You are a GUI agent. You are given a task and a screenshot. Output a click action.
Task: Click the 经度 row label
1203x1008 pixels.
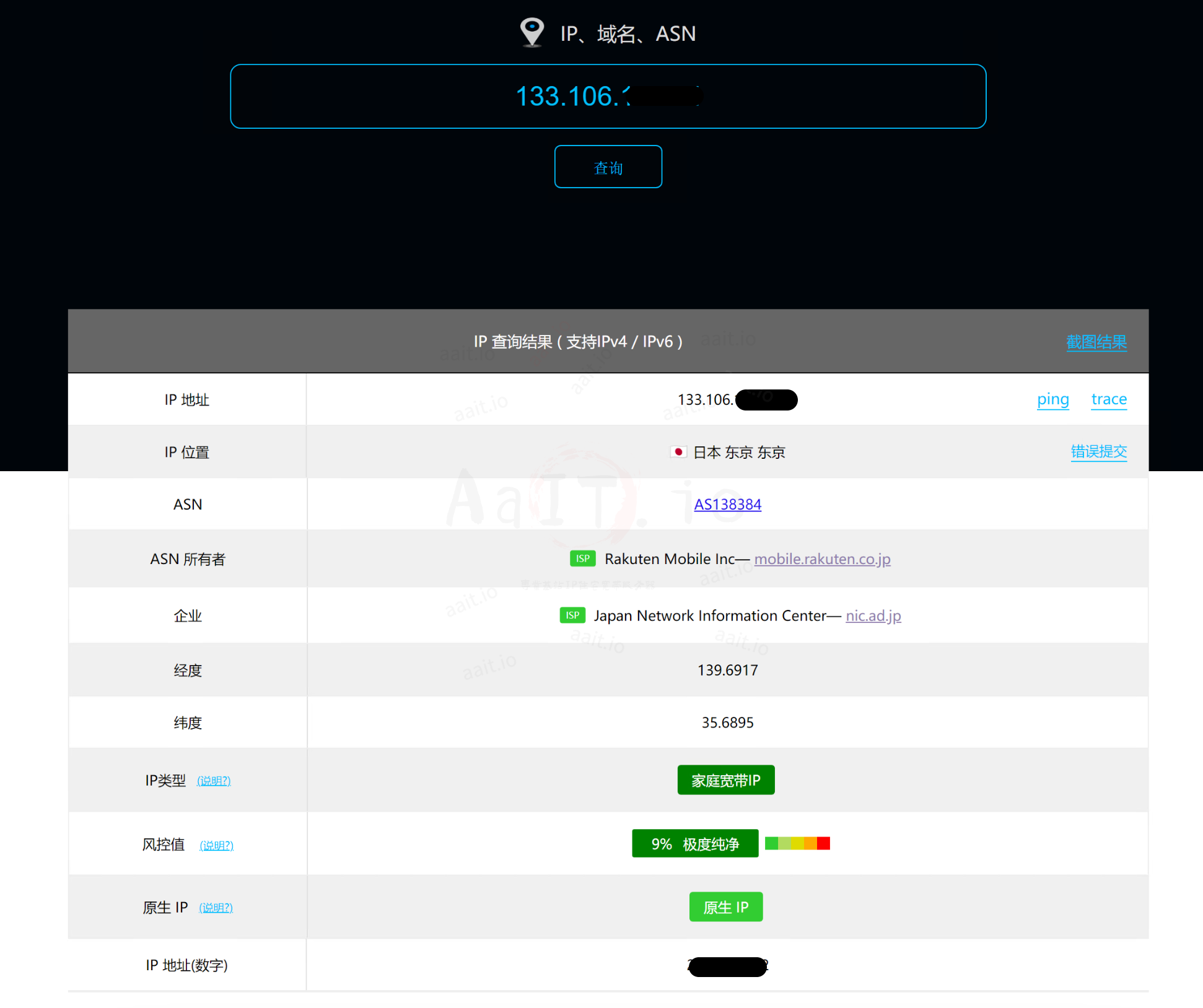tap(188, 671)
